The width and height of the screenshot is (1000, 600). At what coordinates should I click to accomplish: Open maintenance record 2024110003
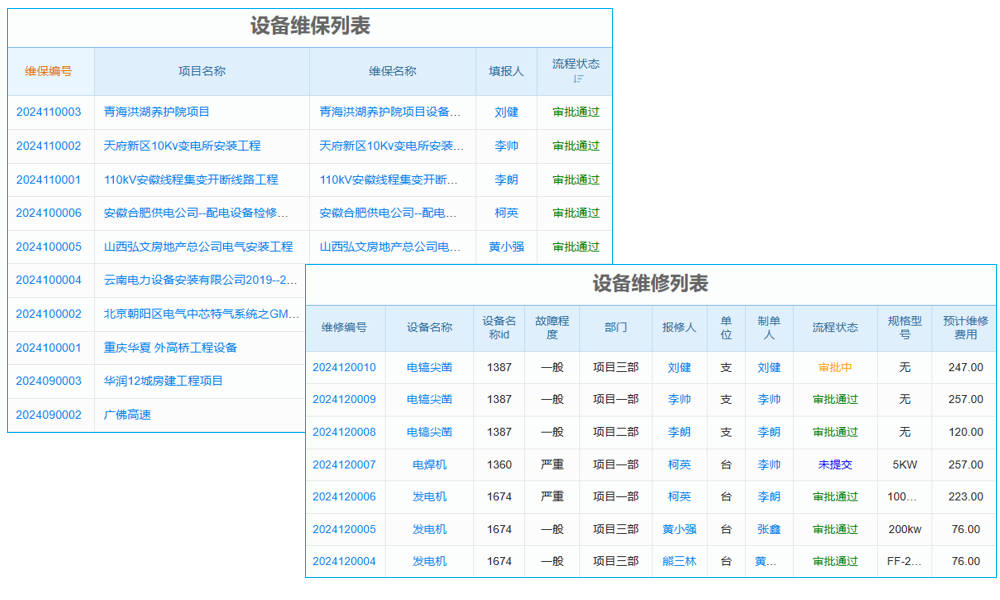click(x=48, y=112)
